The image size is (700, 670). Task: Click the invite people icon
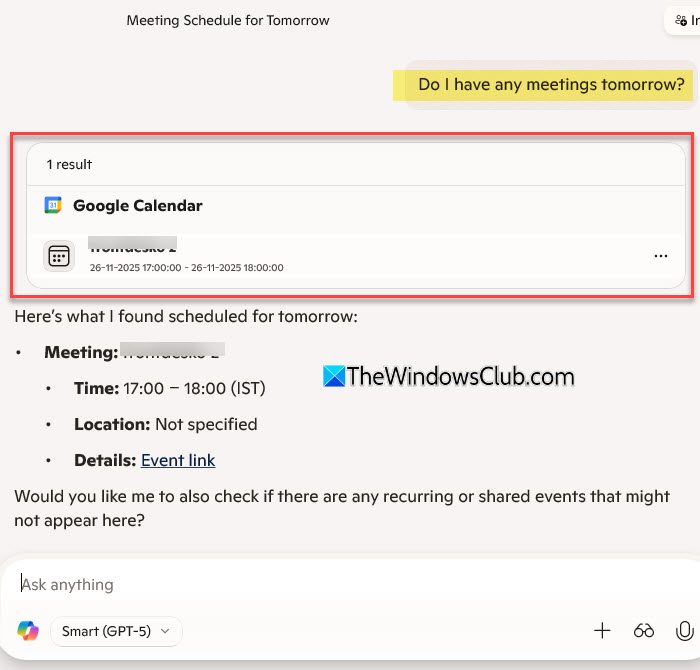click(x=681, y=21)
